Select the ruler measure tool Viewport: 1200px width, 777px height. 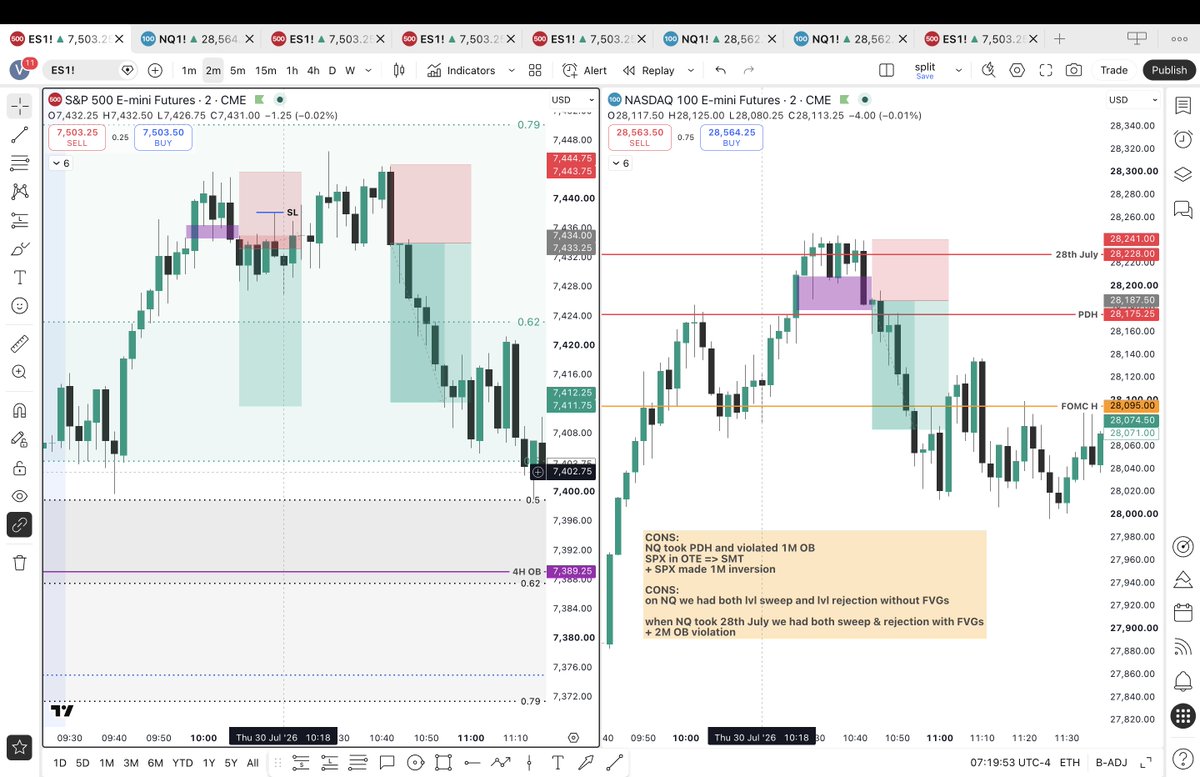click(x=20, y=344)
